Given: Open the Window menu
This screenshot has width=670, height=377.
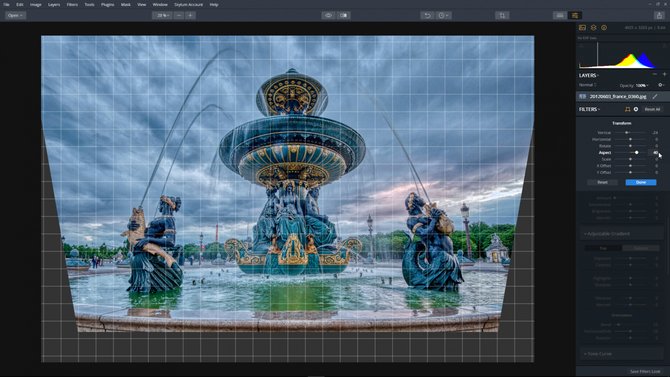Looking at the screenshot, I should click(160, 5).
